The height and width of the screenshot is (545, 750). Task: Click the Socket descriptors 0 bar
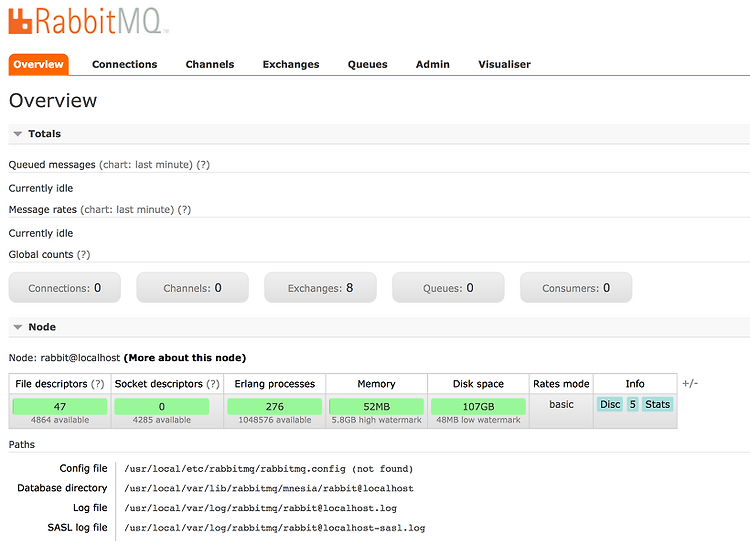162,407
